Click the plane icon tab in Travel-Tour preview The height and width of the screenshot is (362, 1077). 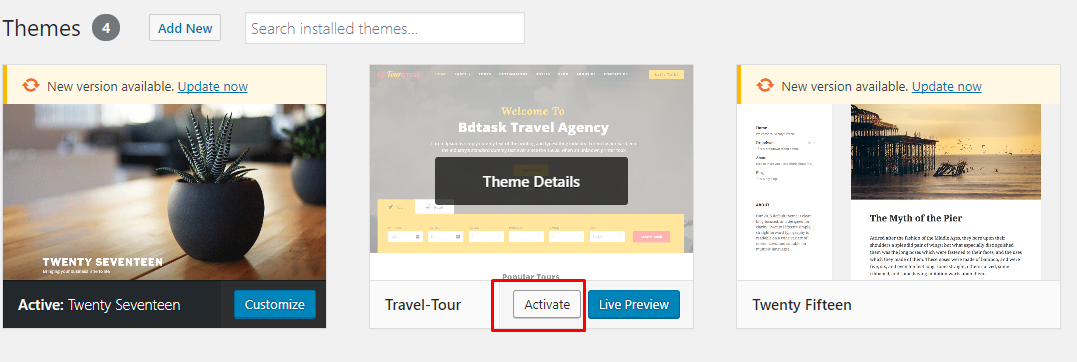pos(390,207)
